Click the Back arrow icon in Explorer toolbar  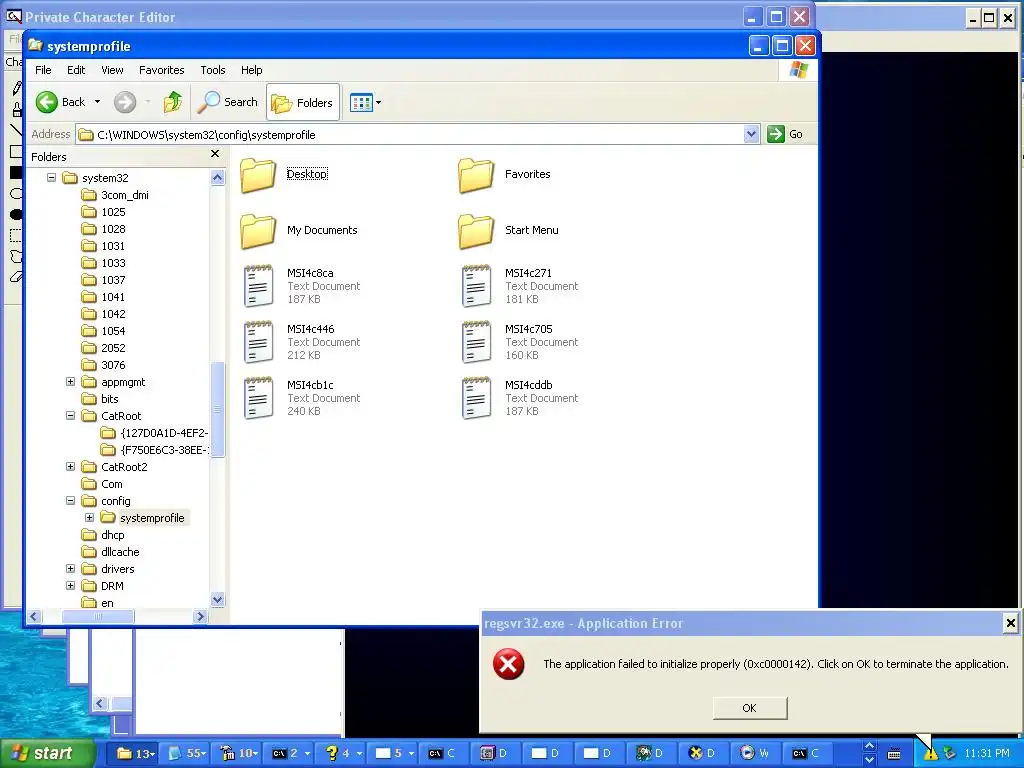click(x=46, y=102)
